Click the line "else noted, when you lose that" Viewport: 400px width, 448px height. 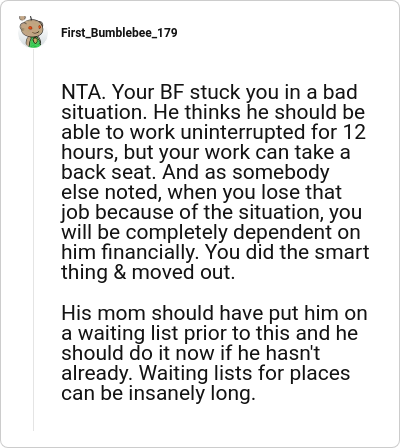(x=201, y=192)
